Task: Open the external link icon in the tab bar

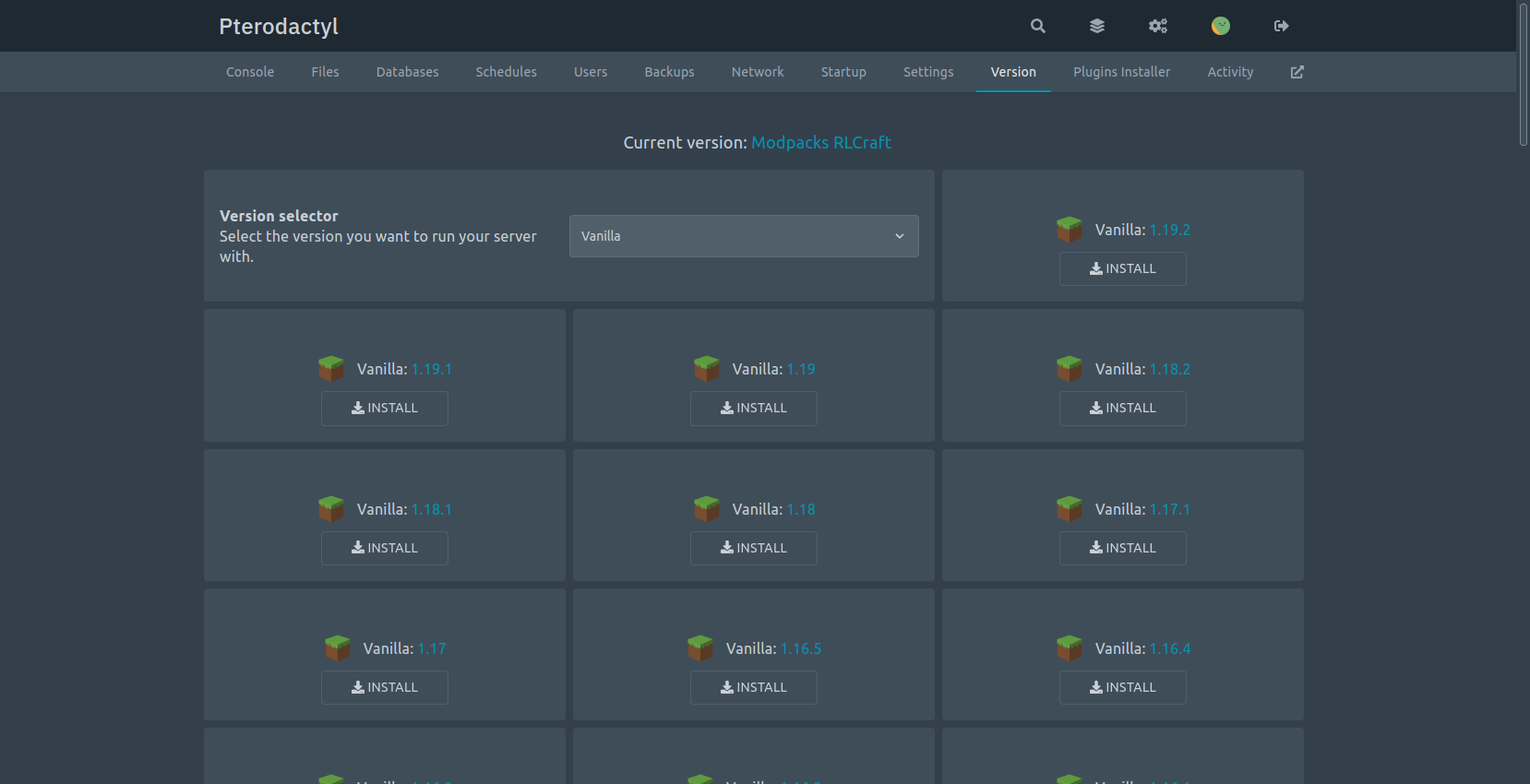Action: coord(1297,72)
